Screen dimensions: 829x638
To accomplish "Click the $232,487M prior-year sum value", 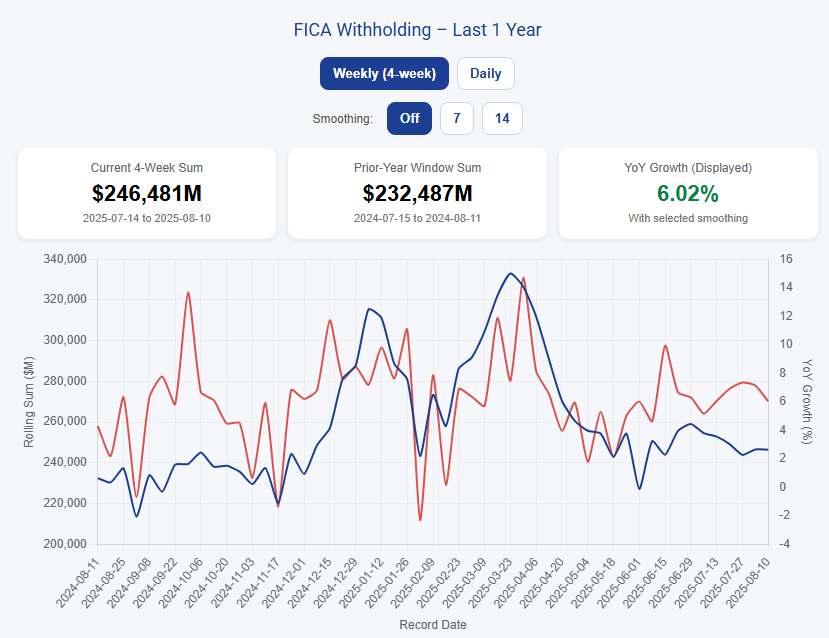I will click(x=417, y=193).
